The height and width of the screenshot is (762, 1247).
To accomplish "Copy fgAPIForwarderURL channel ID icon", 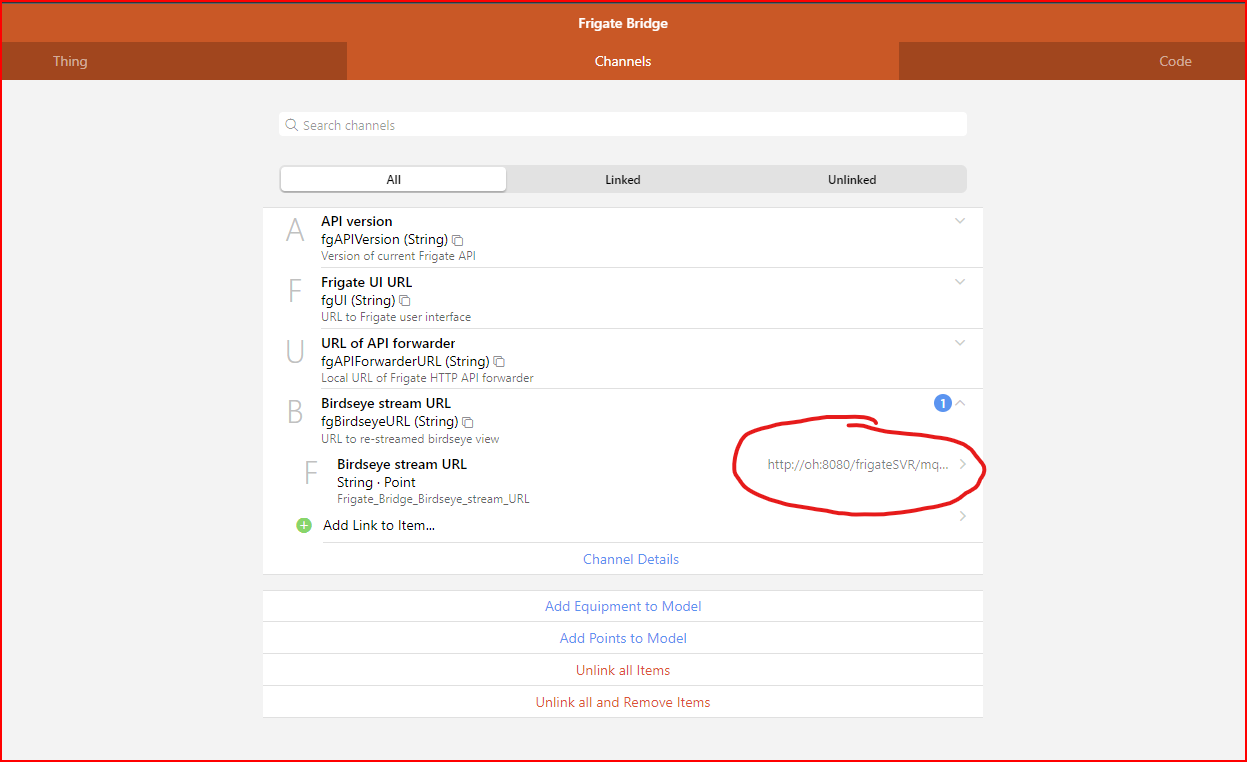I will (499, 362).
